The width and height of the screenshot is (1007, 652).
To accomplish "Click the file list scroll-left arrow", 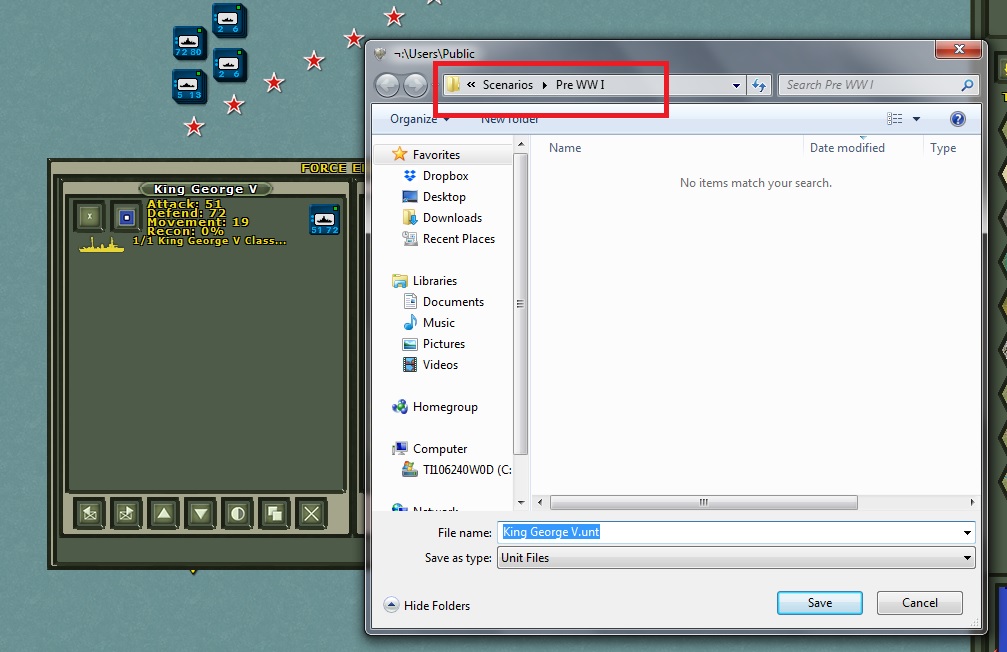I will (x=539, y=502).
